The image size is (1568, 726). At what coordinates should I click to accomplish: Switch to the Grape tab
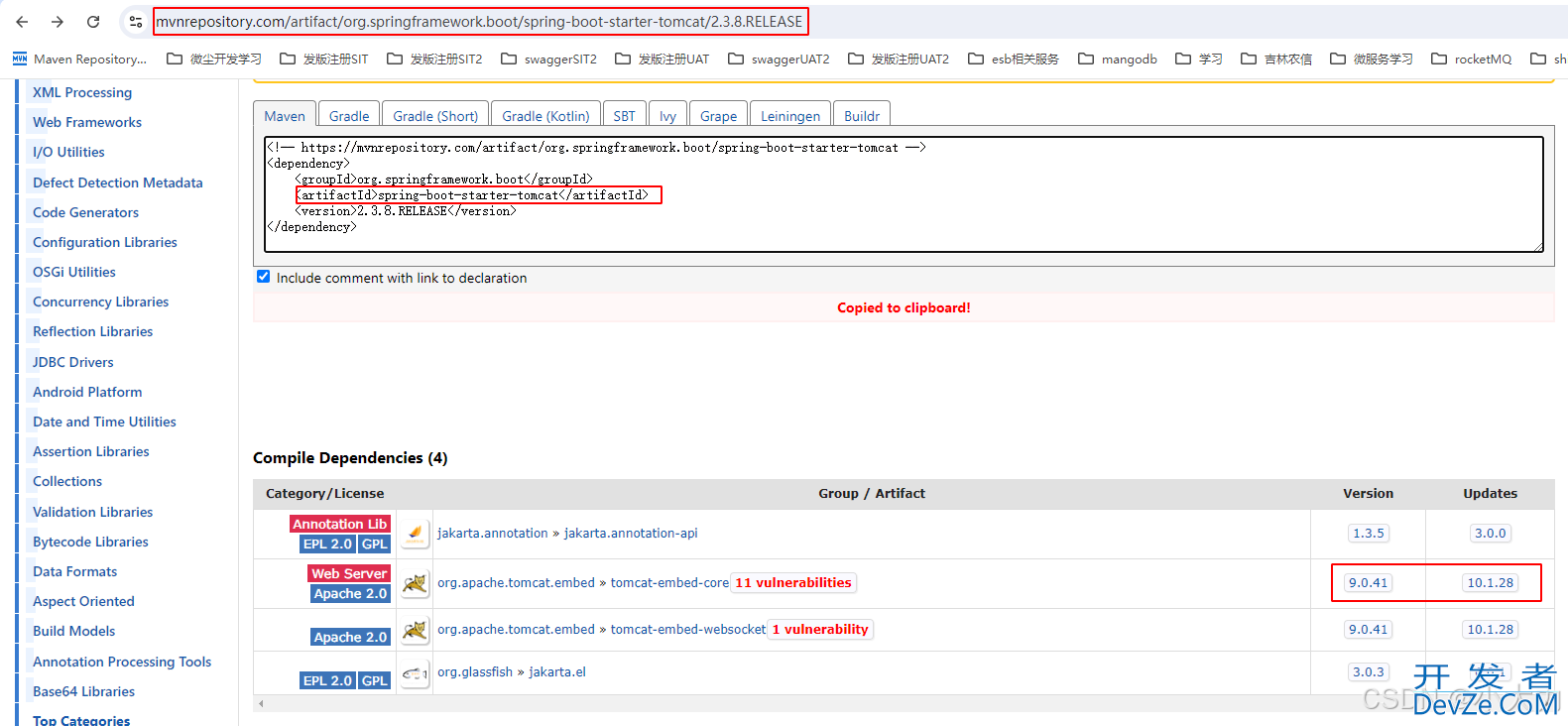point(718,115)
